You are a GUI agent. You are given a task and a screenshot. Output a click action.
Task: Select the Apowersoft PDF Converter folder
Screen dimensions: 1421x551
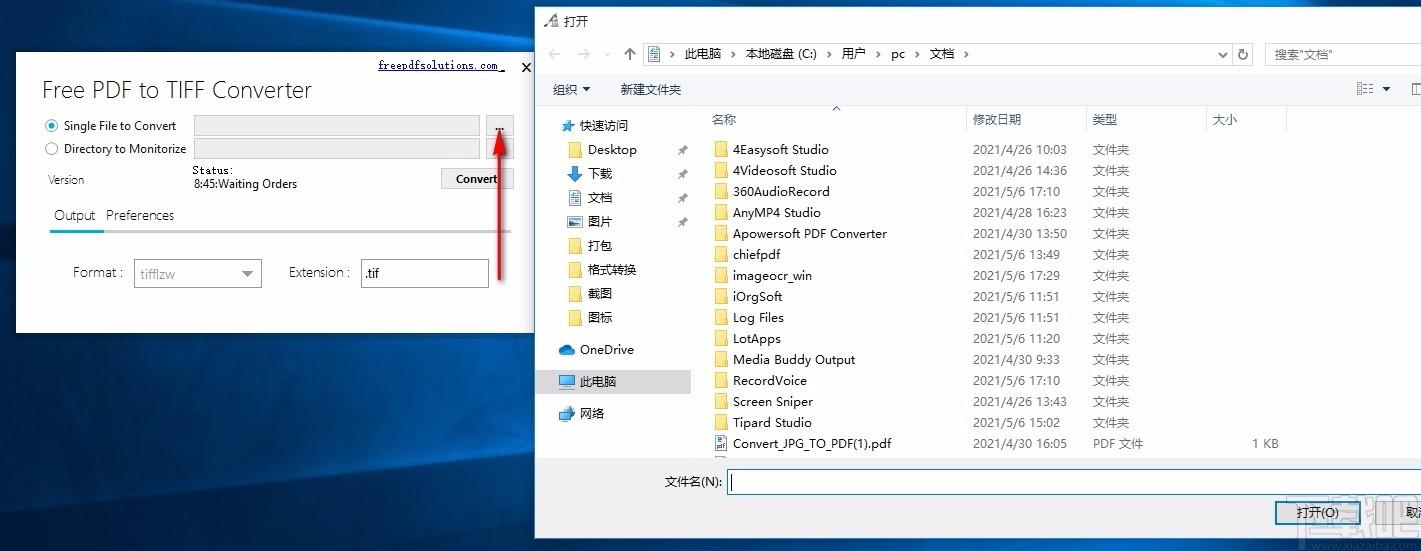tap(809, 233)
